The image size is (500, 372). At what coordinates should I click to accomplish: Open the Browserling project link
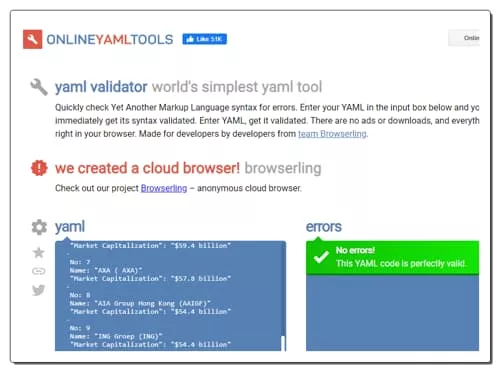[x=164, y=188]
